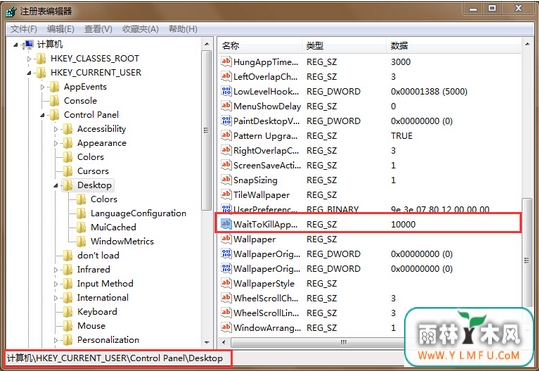
Task: Click the value list scroll up arrow
Action: (x=527, y=44)
